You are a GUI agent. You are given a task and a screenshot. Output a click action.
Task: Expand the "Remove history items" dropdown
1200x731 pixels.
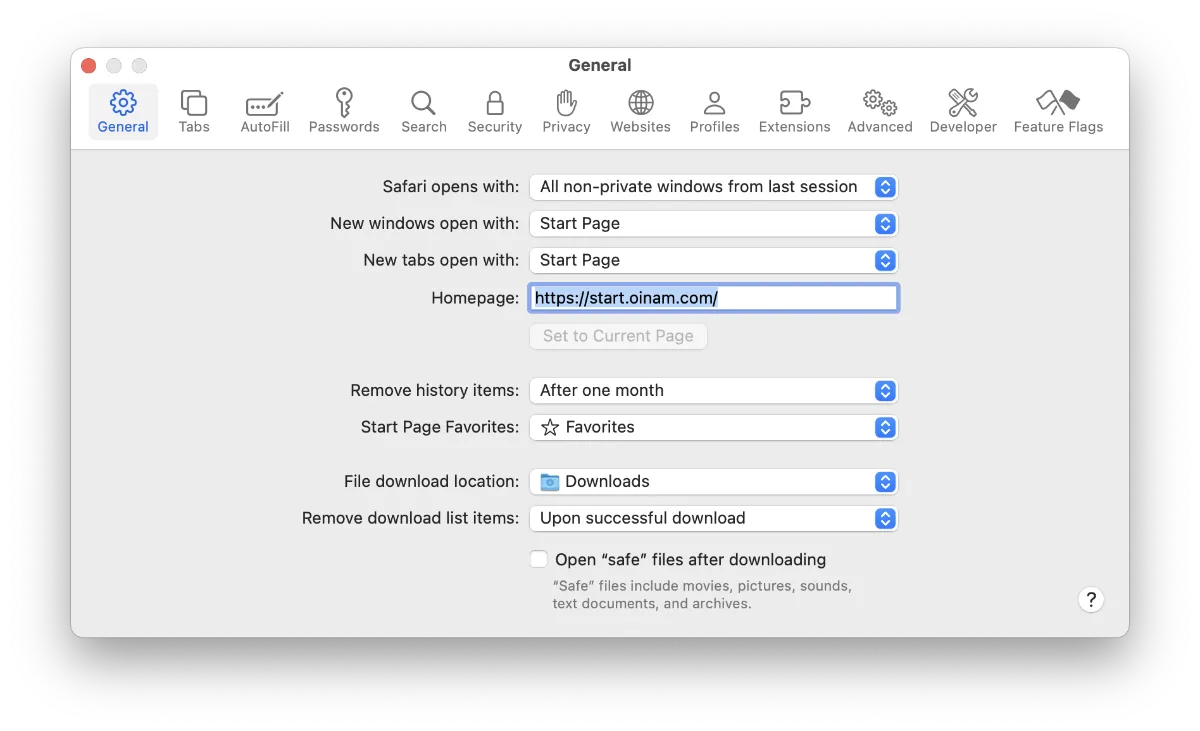[x=713, y=391]
